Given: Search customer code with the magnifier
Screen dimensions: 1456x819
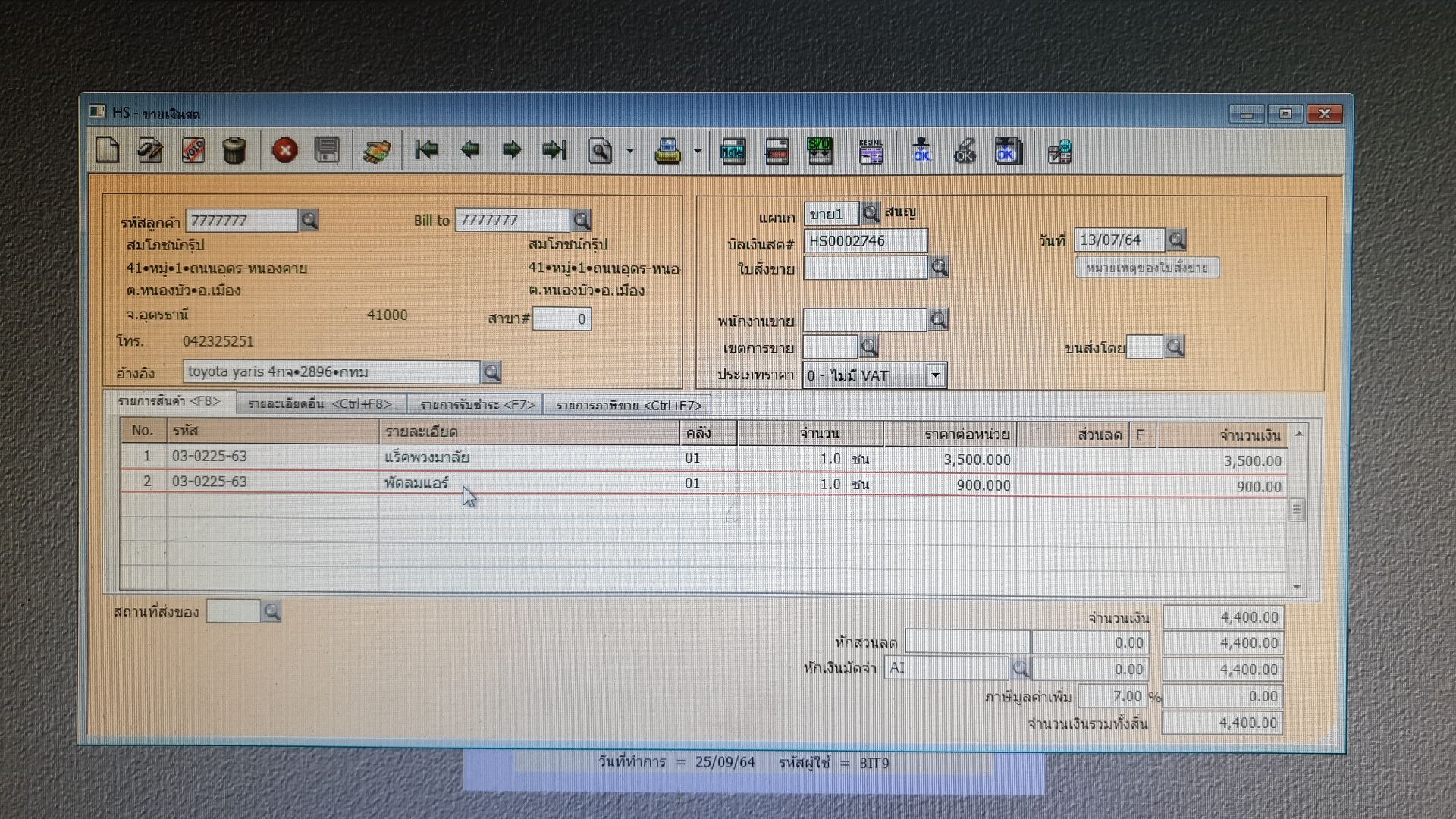Looking at the screenshot, I should tap(309, 221).
